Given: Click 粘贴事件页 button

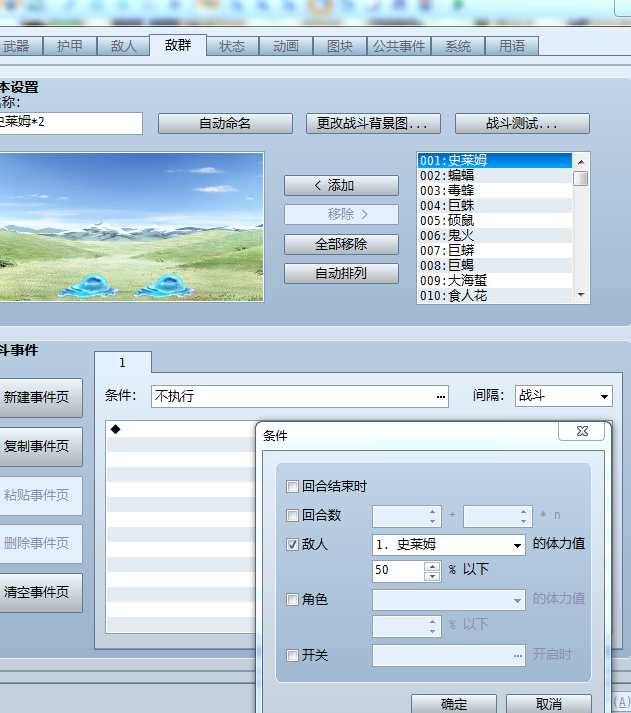Looking at the screenshot, I should pyautogui.click(x=39, y=495).
